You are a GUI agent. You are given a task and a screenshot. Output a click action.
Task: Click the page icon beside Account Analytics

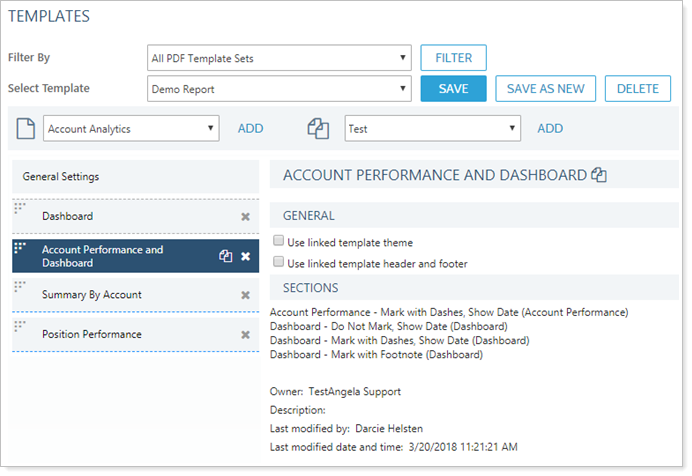pos(25,128)
